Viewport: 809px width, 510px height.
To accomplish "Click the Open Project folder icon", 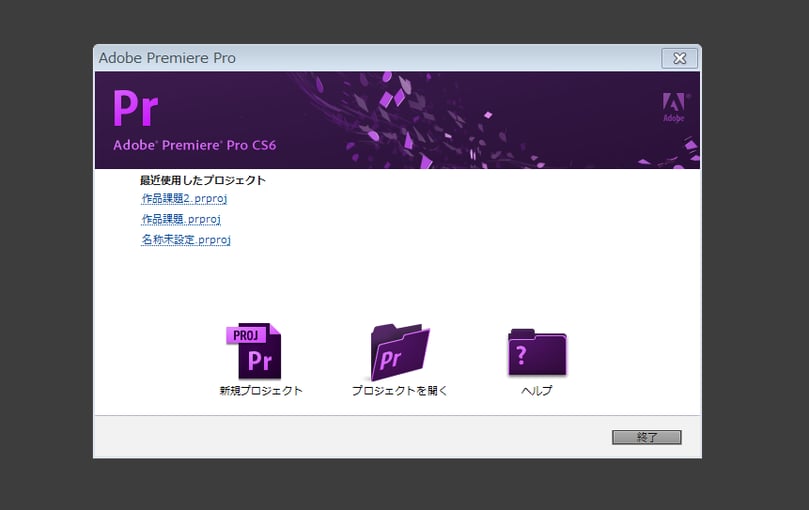I will click(x=400, y=352).
